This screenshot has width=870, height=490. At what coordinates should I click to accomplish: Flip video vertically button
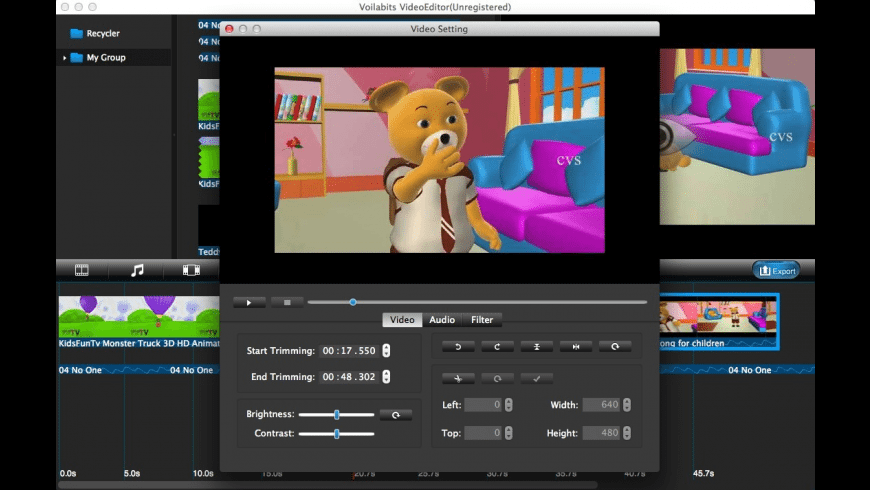tap(537, 346)
